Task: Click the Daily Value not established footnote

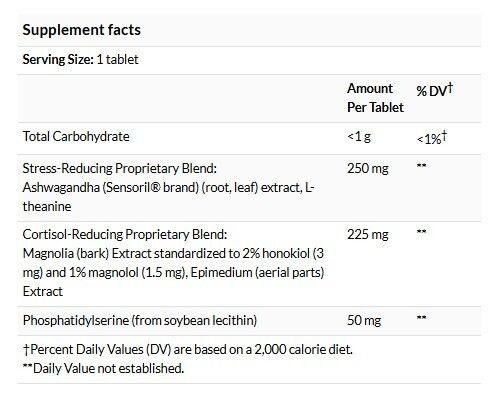Action: coord(103,369)
